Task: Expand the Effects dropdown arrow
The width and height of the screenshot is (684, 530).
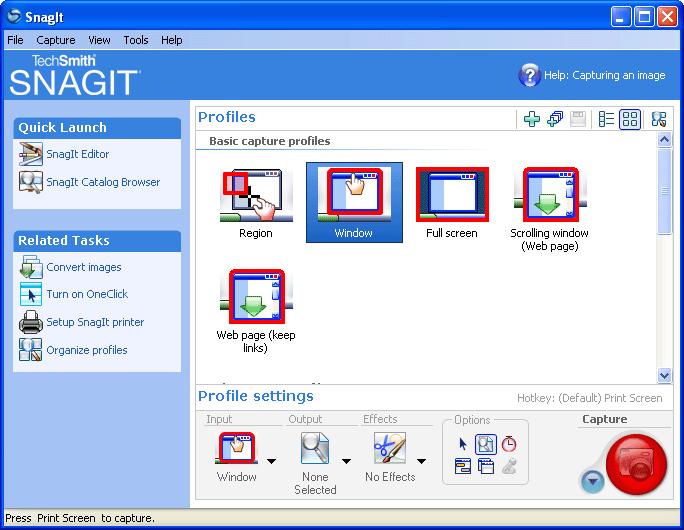Action: pos(421,461)
